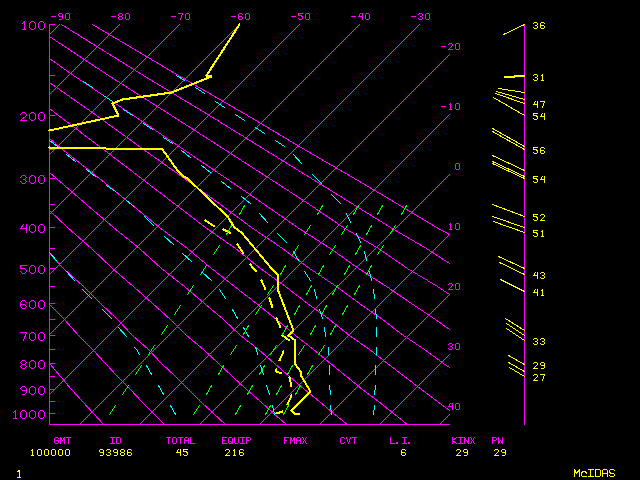Select the wind speed value 56
The height and width of the screenshot is (480, 640).
click(538, 151)
